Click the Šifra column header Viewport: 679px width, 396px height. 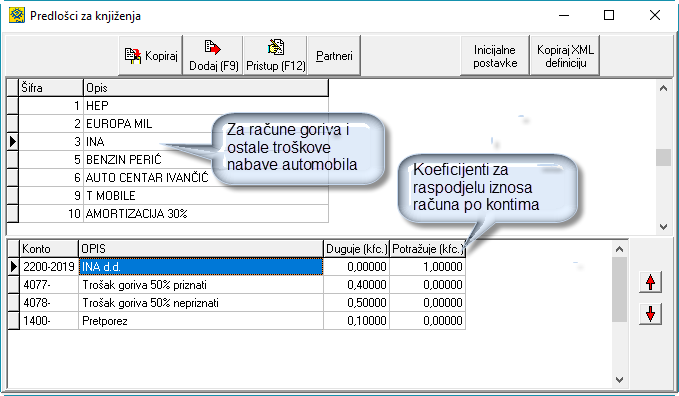pyautogui.click(x=51, y=88)
